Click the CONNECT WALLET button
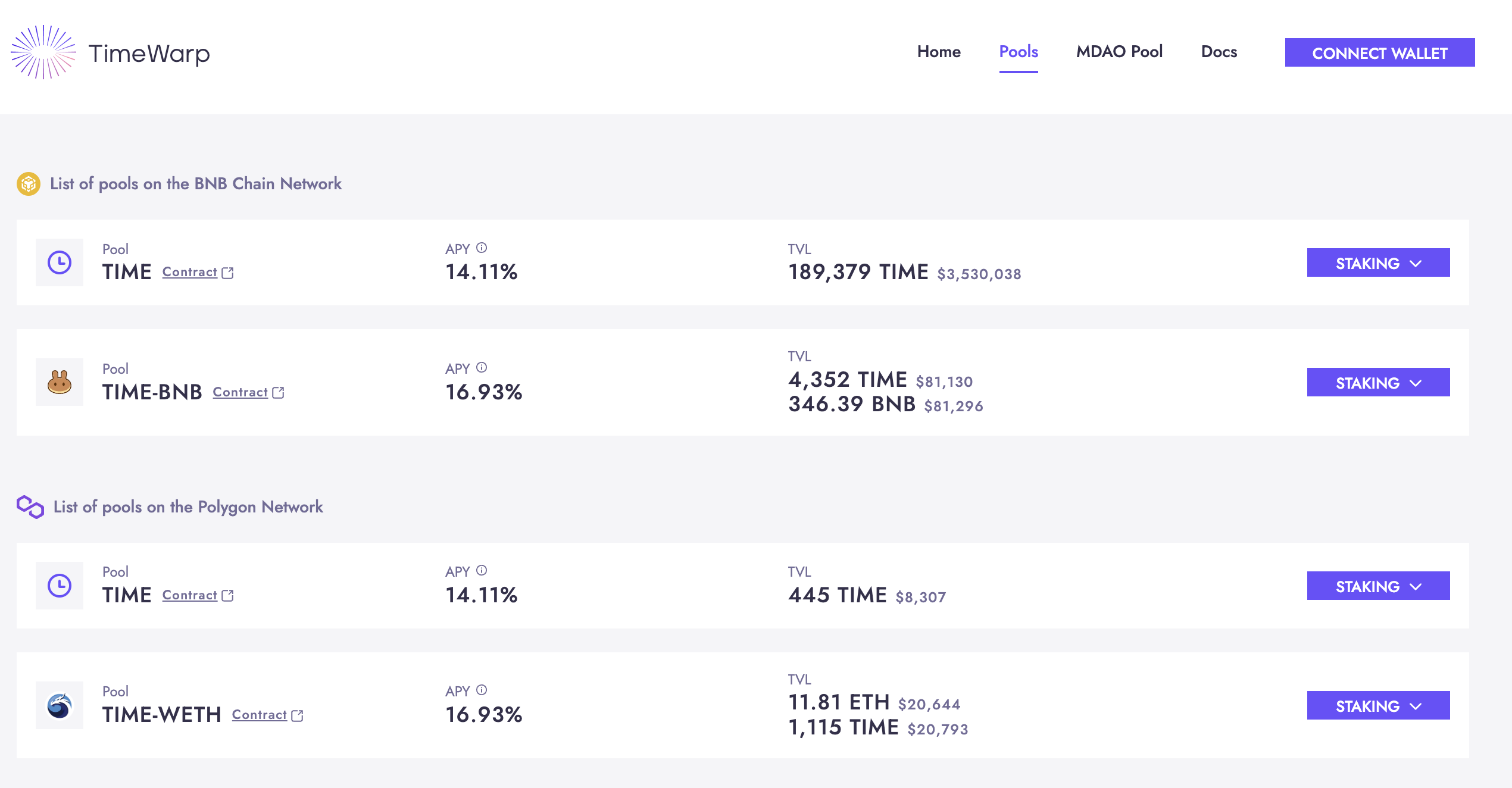This screenshot has height=788, width=1512. 1380,52
